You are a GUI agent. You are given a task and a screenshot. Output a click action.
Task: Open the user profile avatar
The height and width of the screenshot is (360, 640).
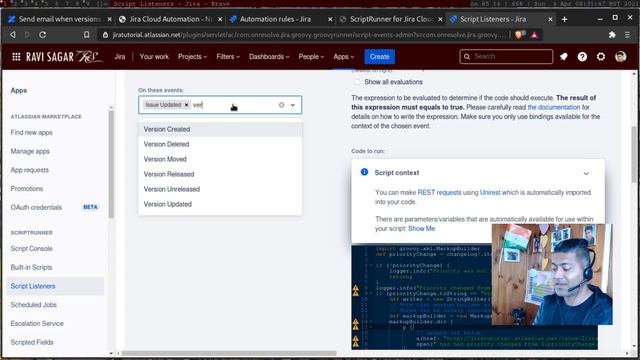pyautogui.click(x=620, y=57)
